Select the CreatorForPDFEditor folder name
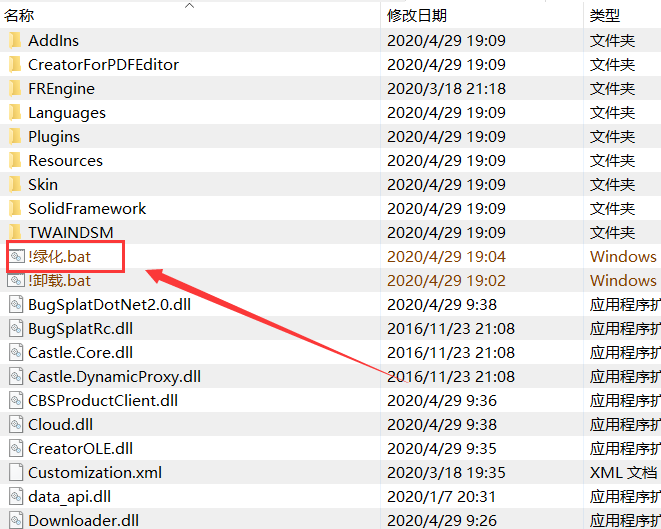Image resolution: width=661 pixels, height=529 pixels. click(x=103, y=65)
